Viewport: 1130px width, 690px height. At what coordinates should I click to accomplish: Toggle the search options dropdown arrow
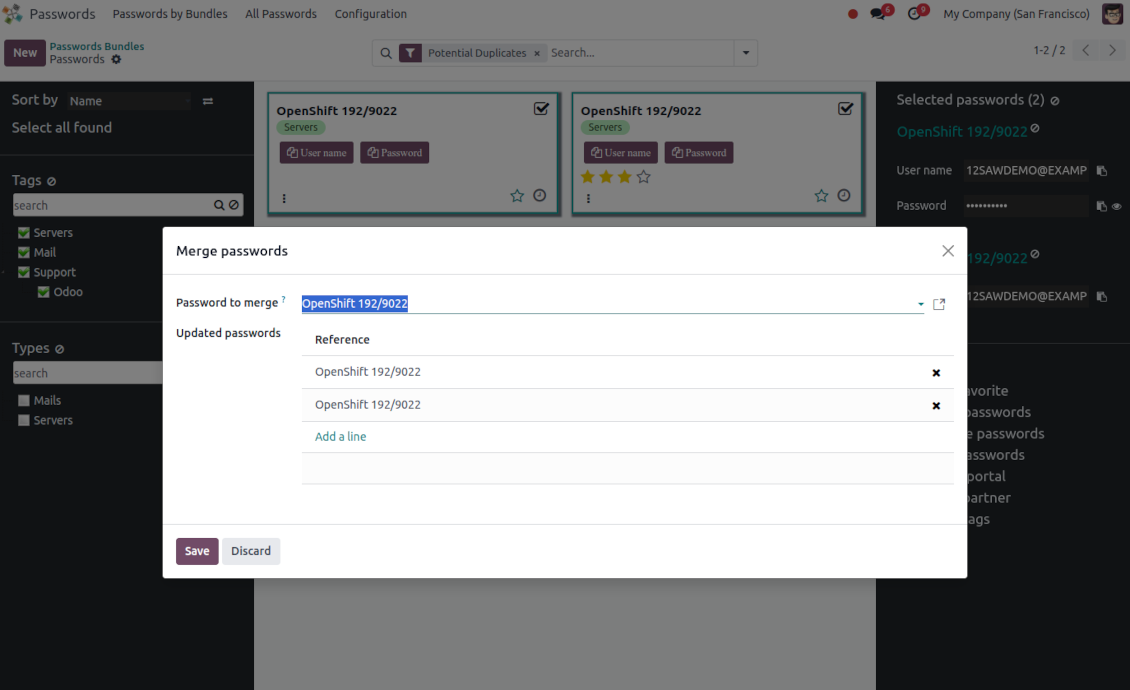point(746,53)
